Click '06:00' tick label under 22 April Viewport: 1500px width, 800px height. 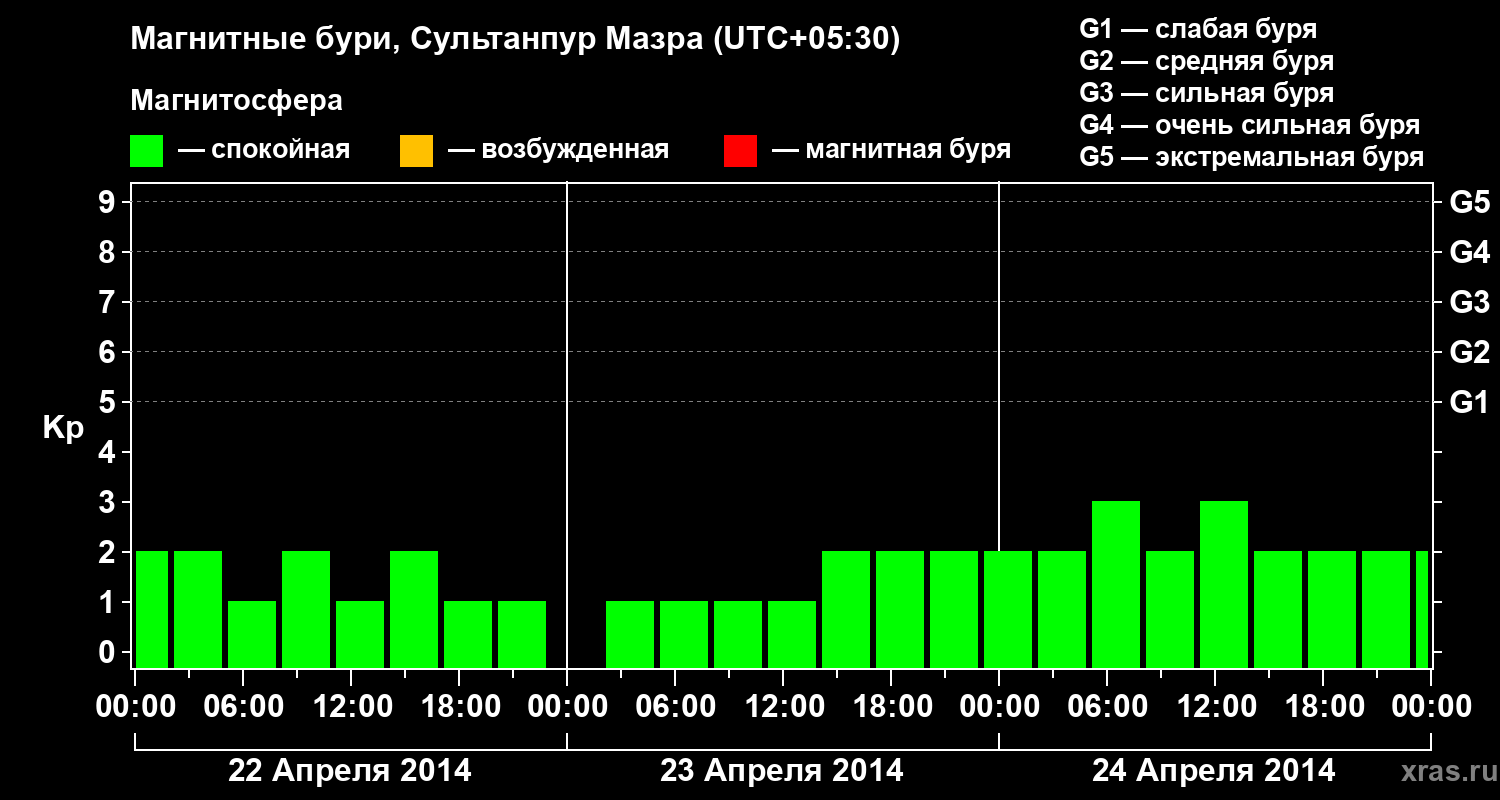coord(242,707)
